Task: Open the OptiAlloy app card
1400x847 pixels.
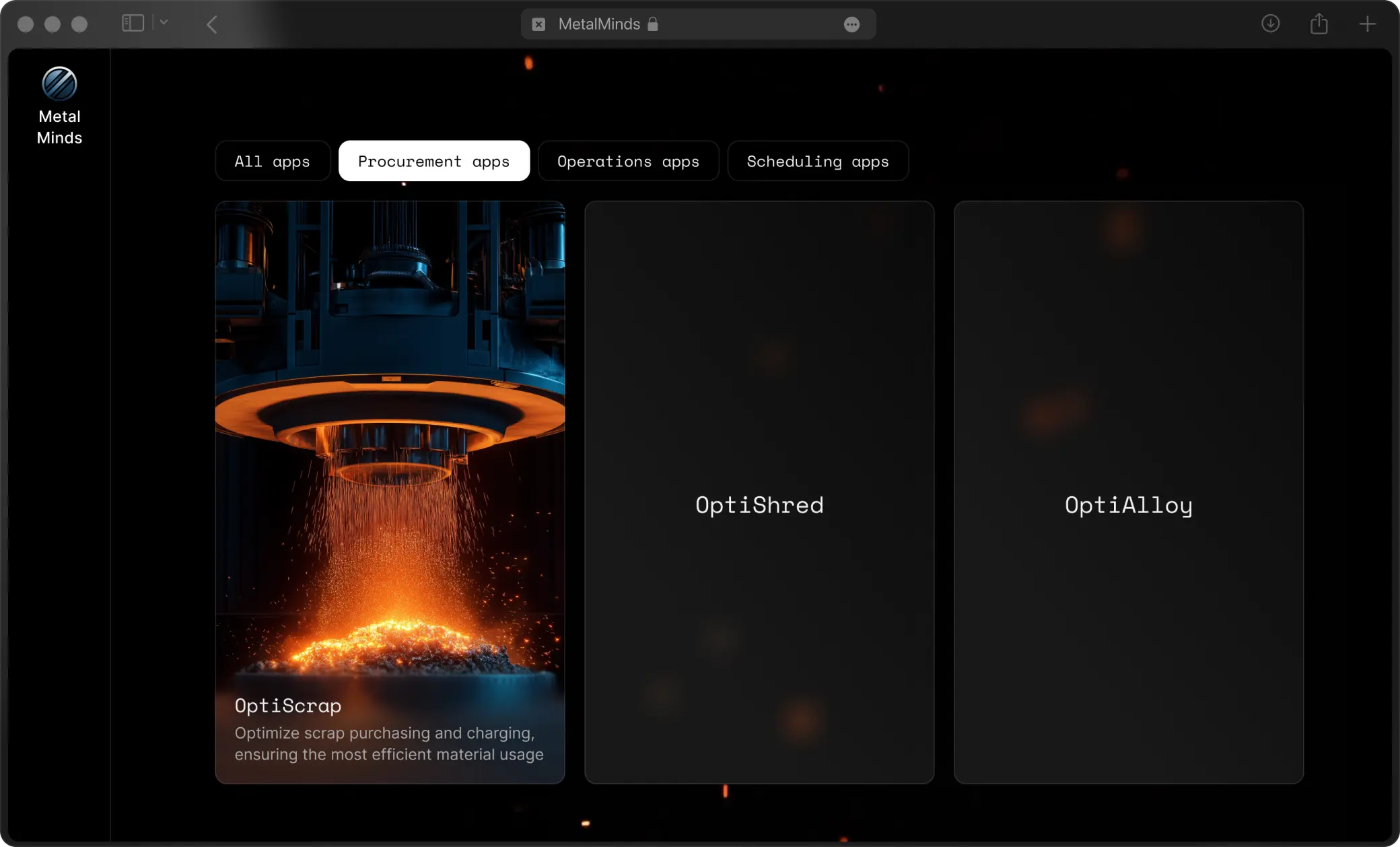Action: (x=1128, y=504)
